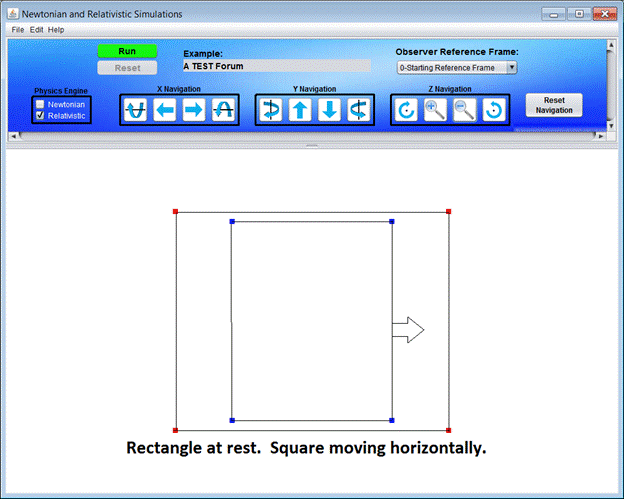The height and width of the screenshot is (499, 624).
Task: Click the green Run button
Action: 127,51
